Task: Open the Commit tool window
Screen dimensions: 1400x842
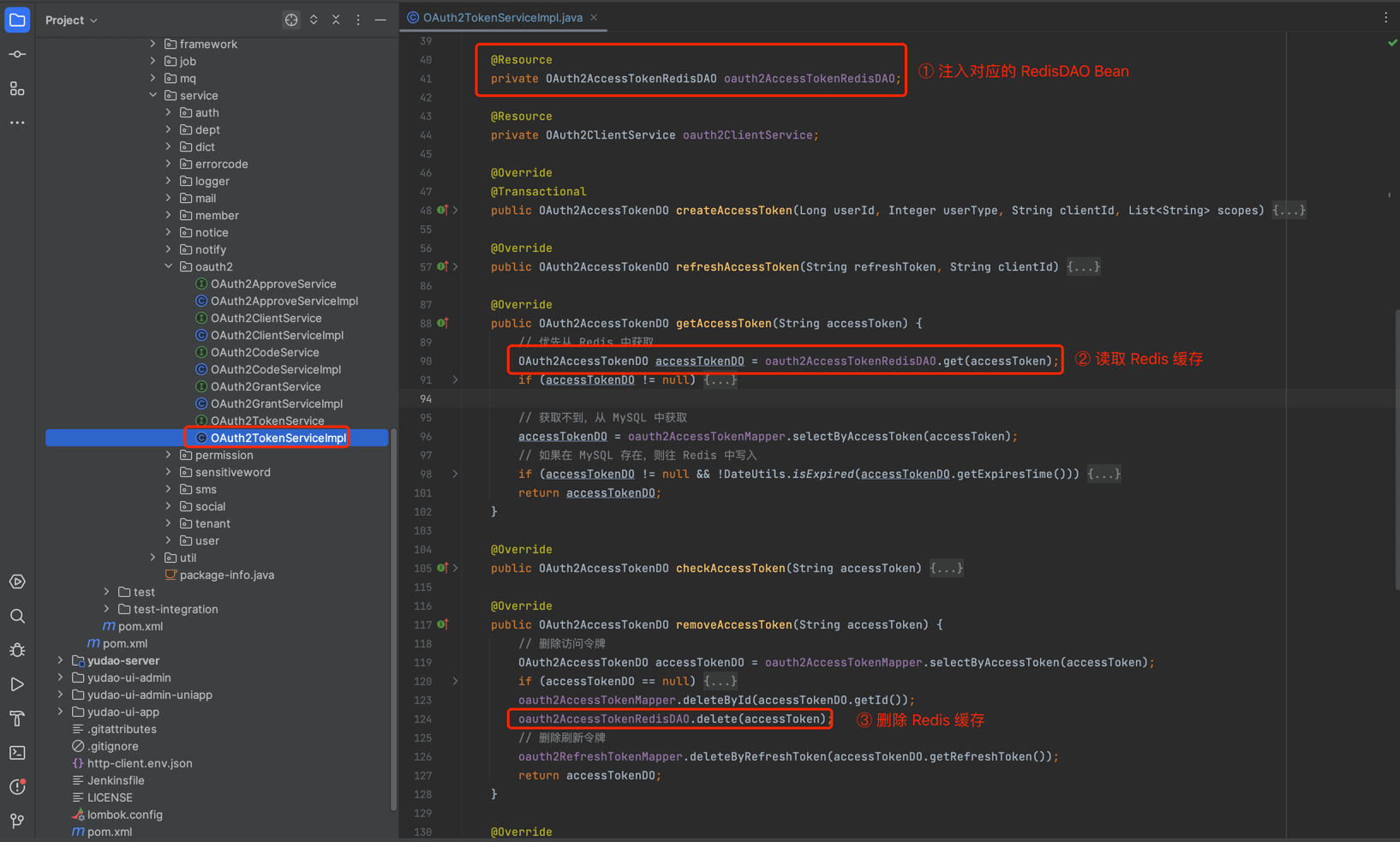Action: tap(17, 54)
